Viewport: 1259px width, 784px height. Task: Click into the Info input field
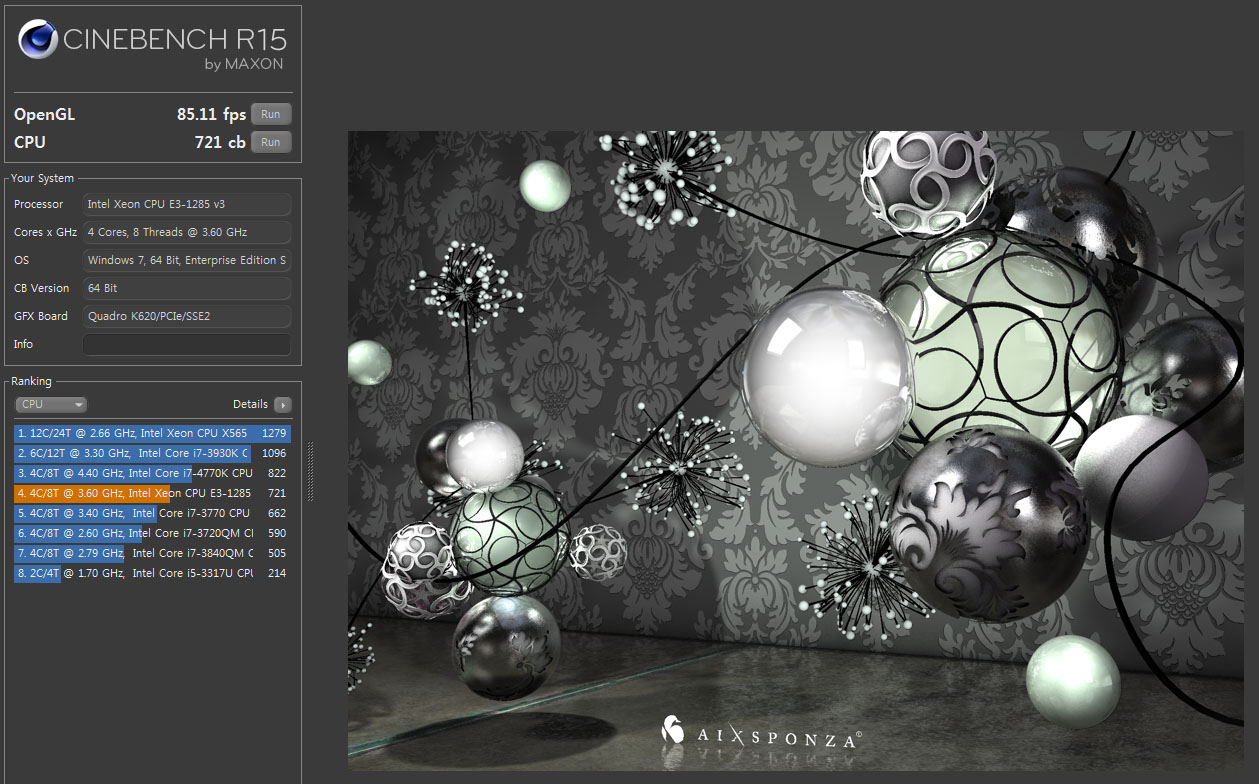(187, 344)
